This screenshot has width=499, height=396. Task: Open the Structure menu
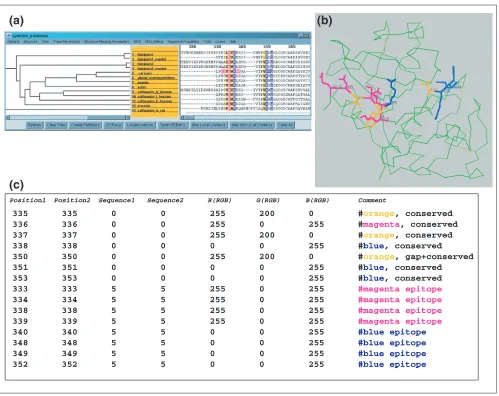pos(31,42)
